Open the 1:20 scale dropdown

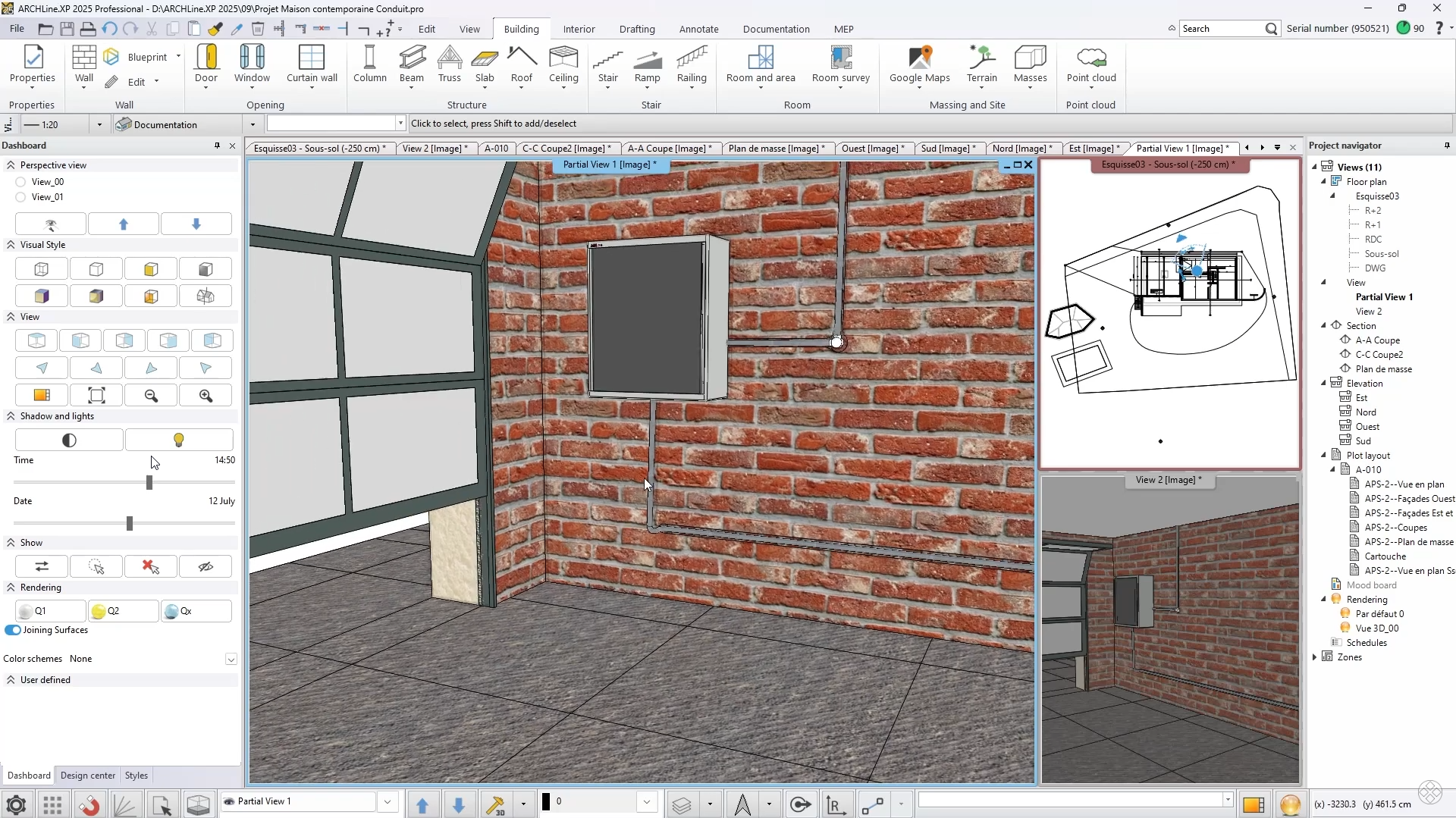(x=99, y=124)
